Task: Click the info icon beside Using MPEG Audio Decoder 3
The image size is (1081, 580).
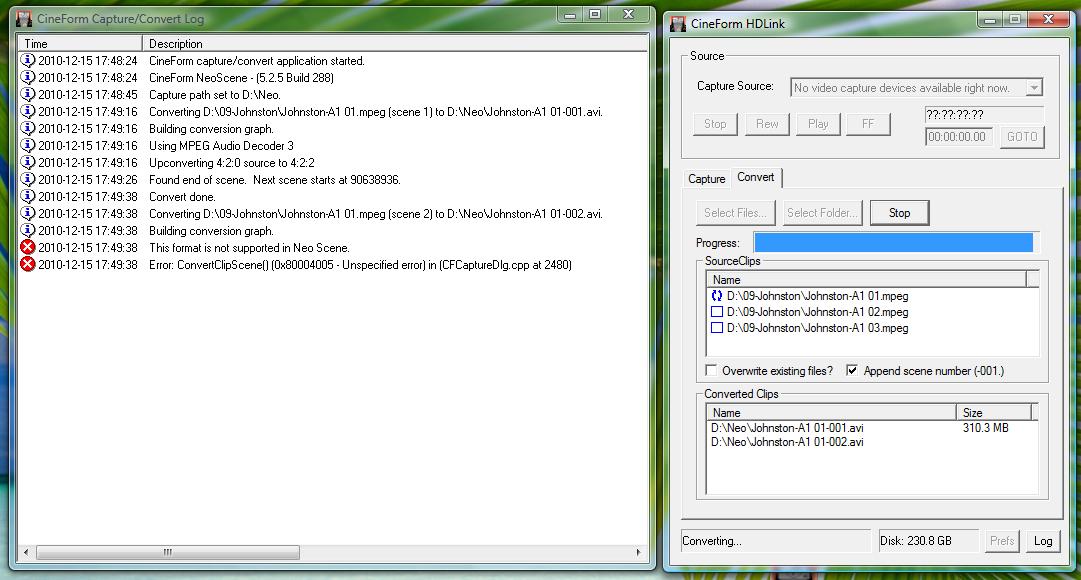Action: [x=28, y=146]
